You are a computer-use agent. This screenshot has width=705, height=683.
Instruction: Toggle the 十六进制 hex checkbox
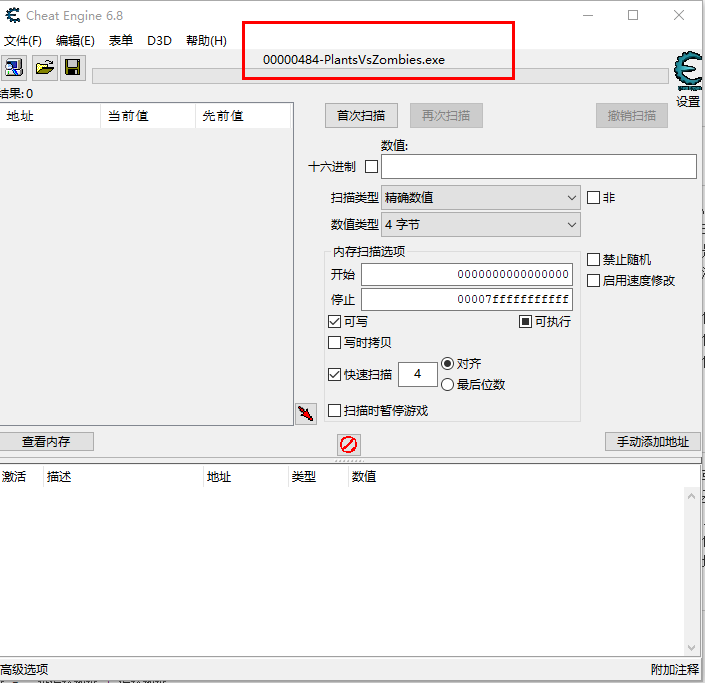[371, 167]
